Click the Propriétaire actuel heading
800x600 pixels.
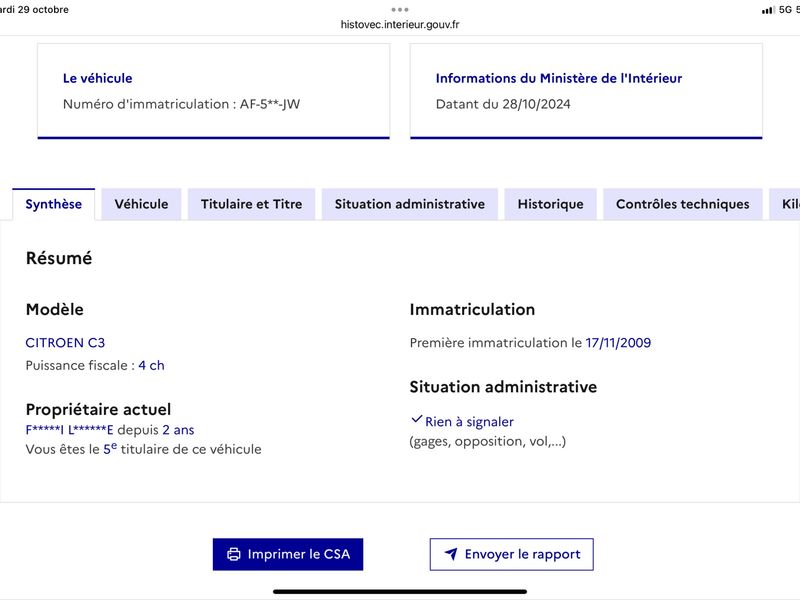[98, 410]
